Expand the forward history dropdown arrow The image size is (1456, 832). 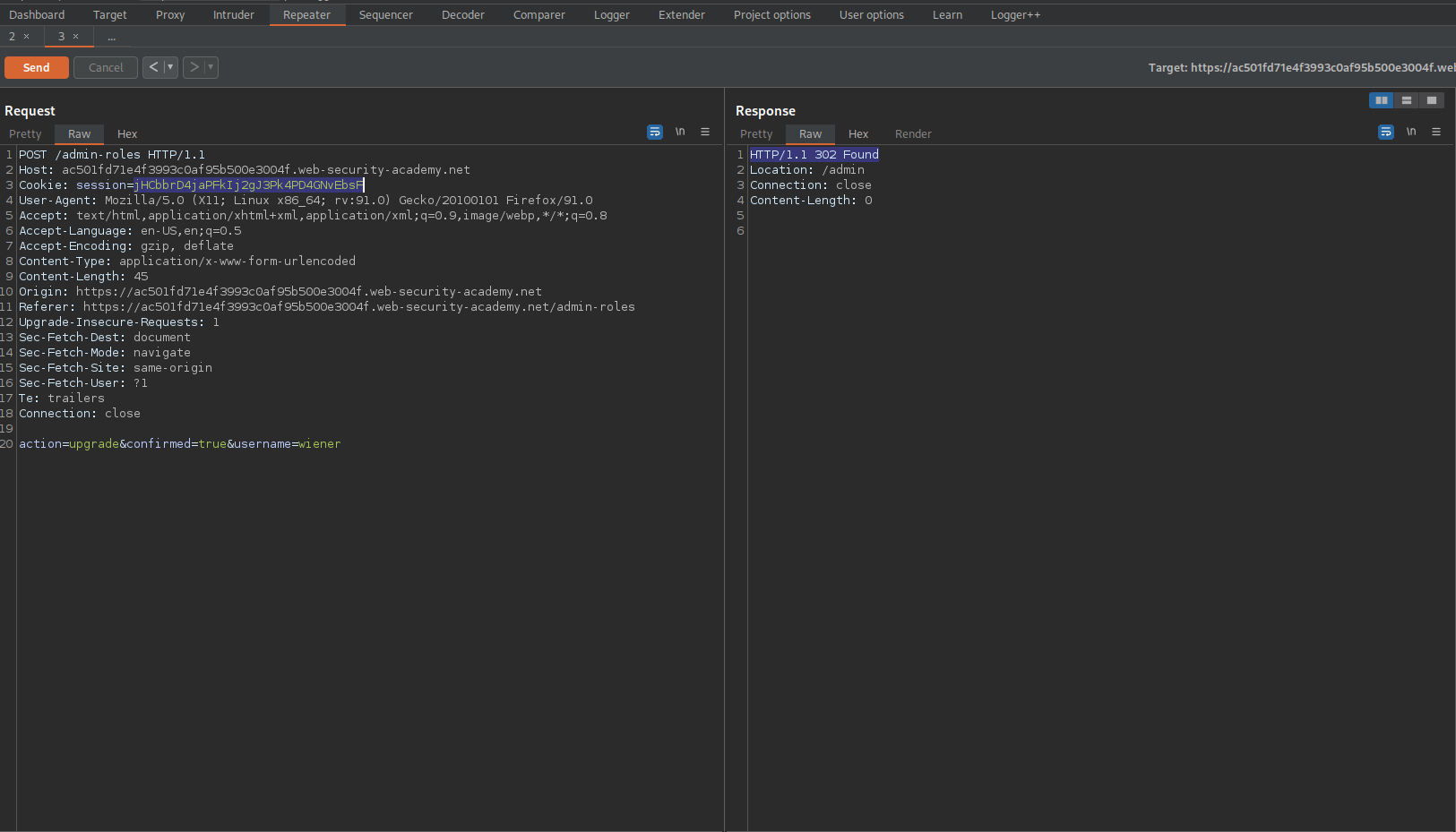coord(211,67)
